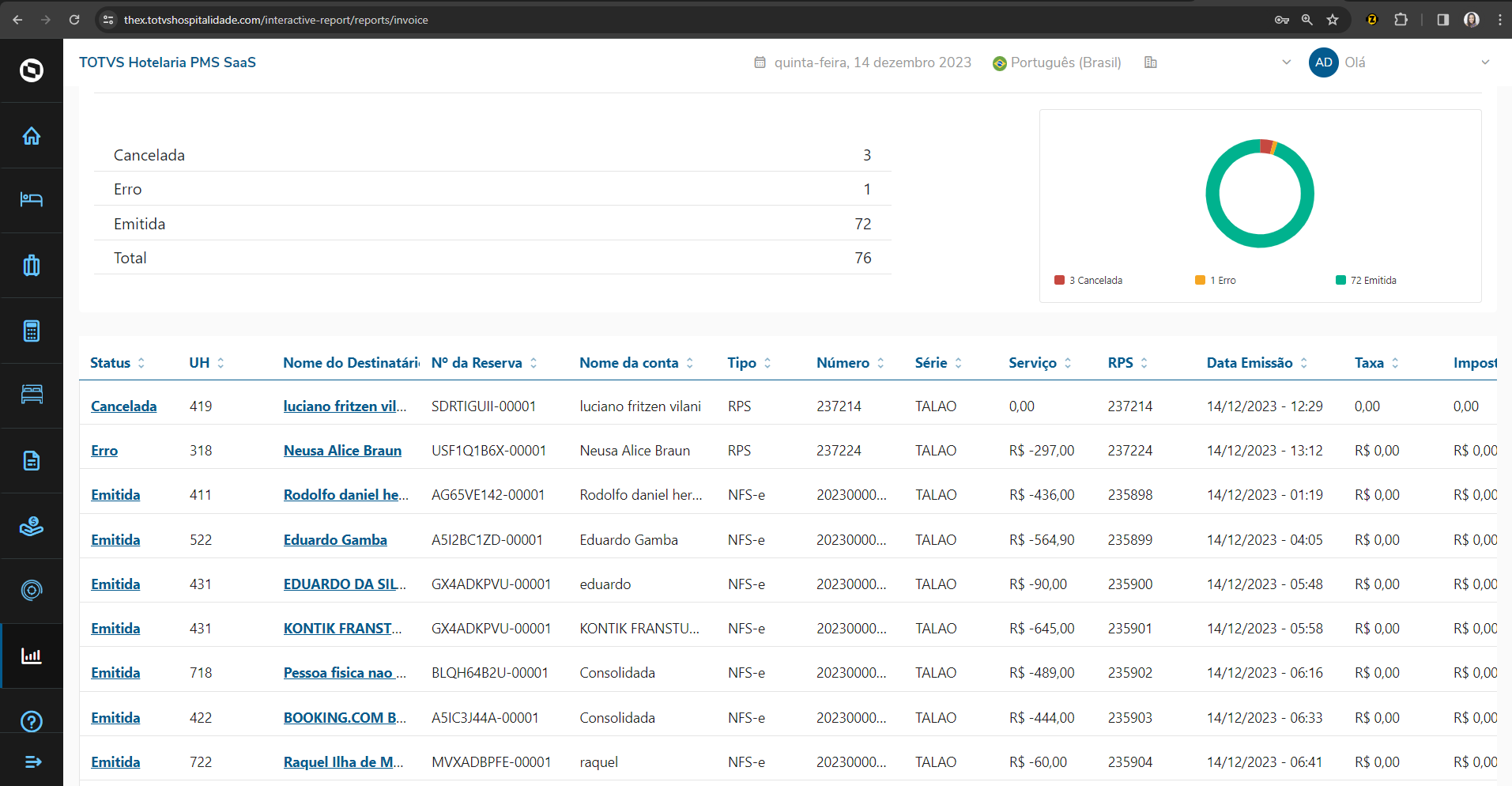The image size is (1512, 786).
Task: Click the R$ -564,90 service value
Action: point(1042,540)
